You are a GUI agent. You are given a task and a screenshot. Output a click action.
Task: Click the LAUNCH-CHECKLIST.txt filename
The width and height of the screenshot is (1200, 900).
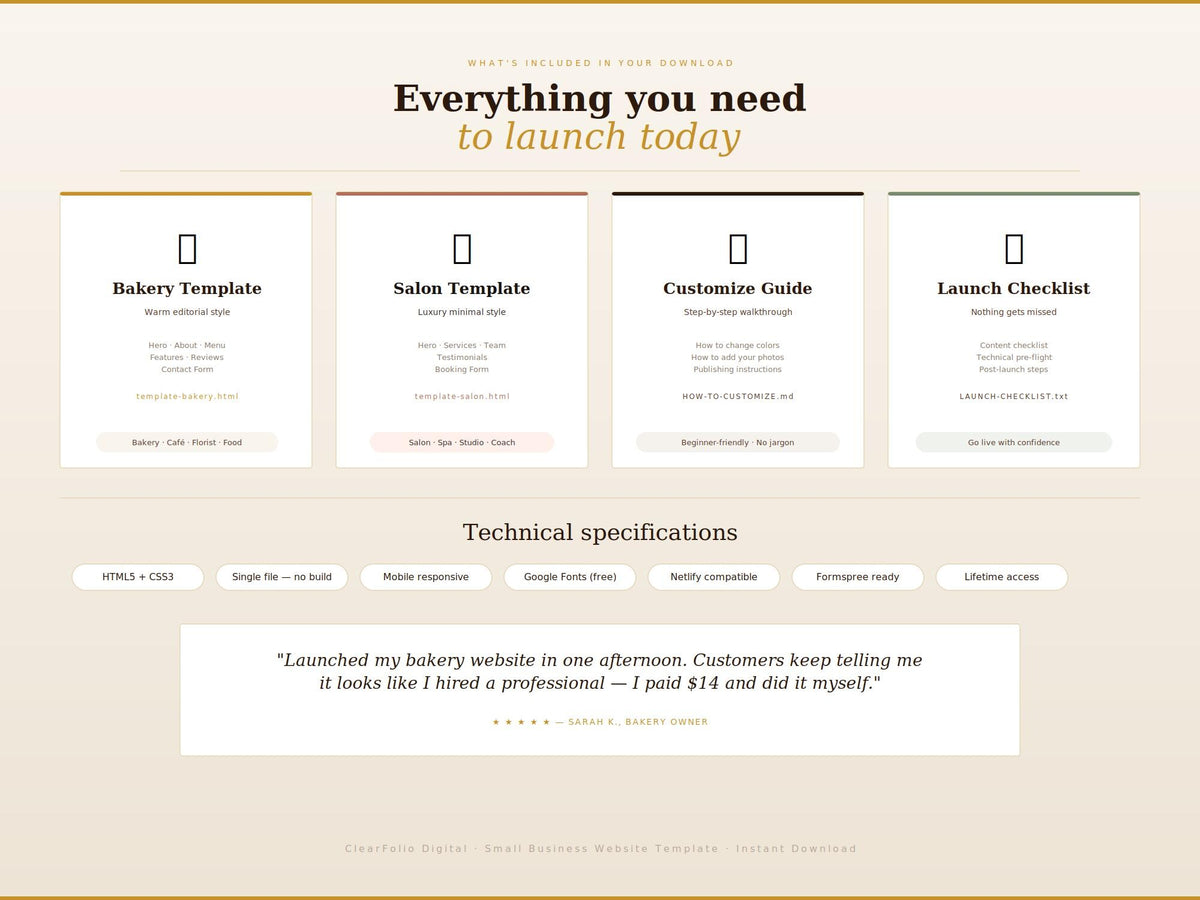(x=1014, y=397)
